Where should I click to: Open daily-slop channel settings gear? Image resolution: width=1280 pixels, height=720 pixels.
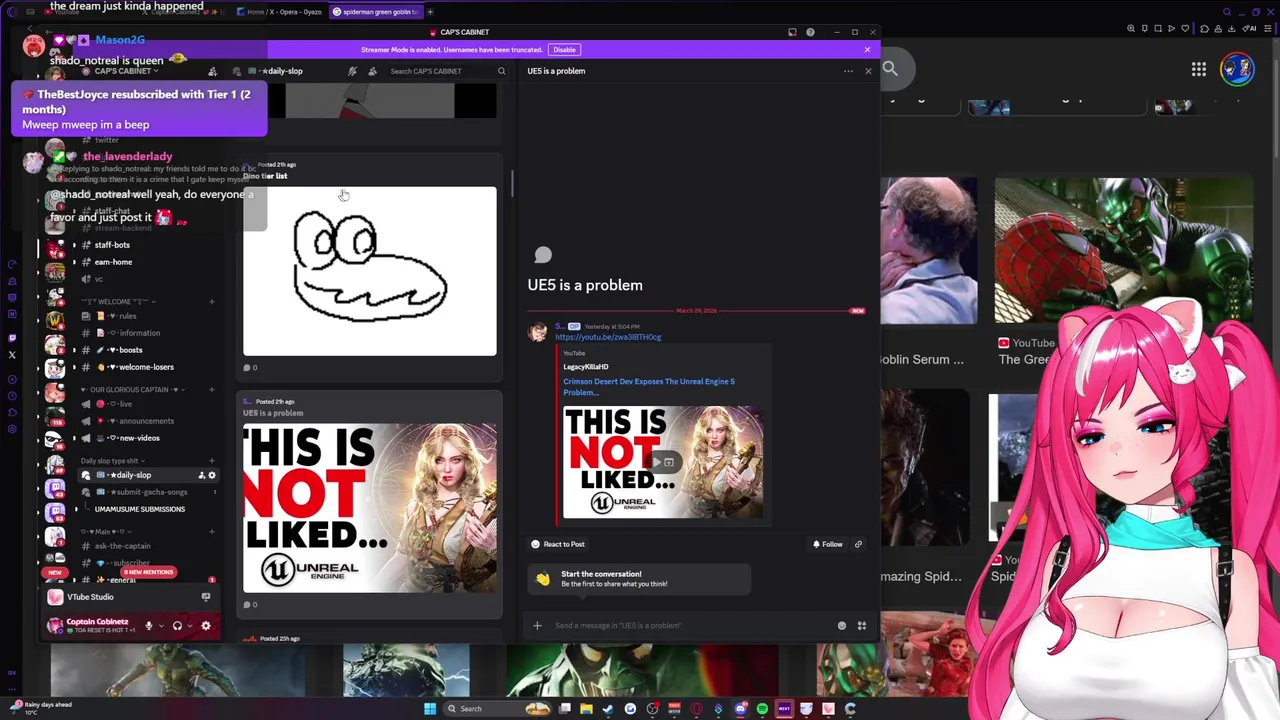211,476
